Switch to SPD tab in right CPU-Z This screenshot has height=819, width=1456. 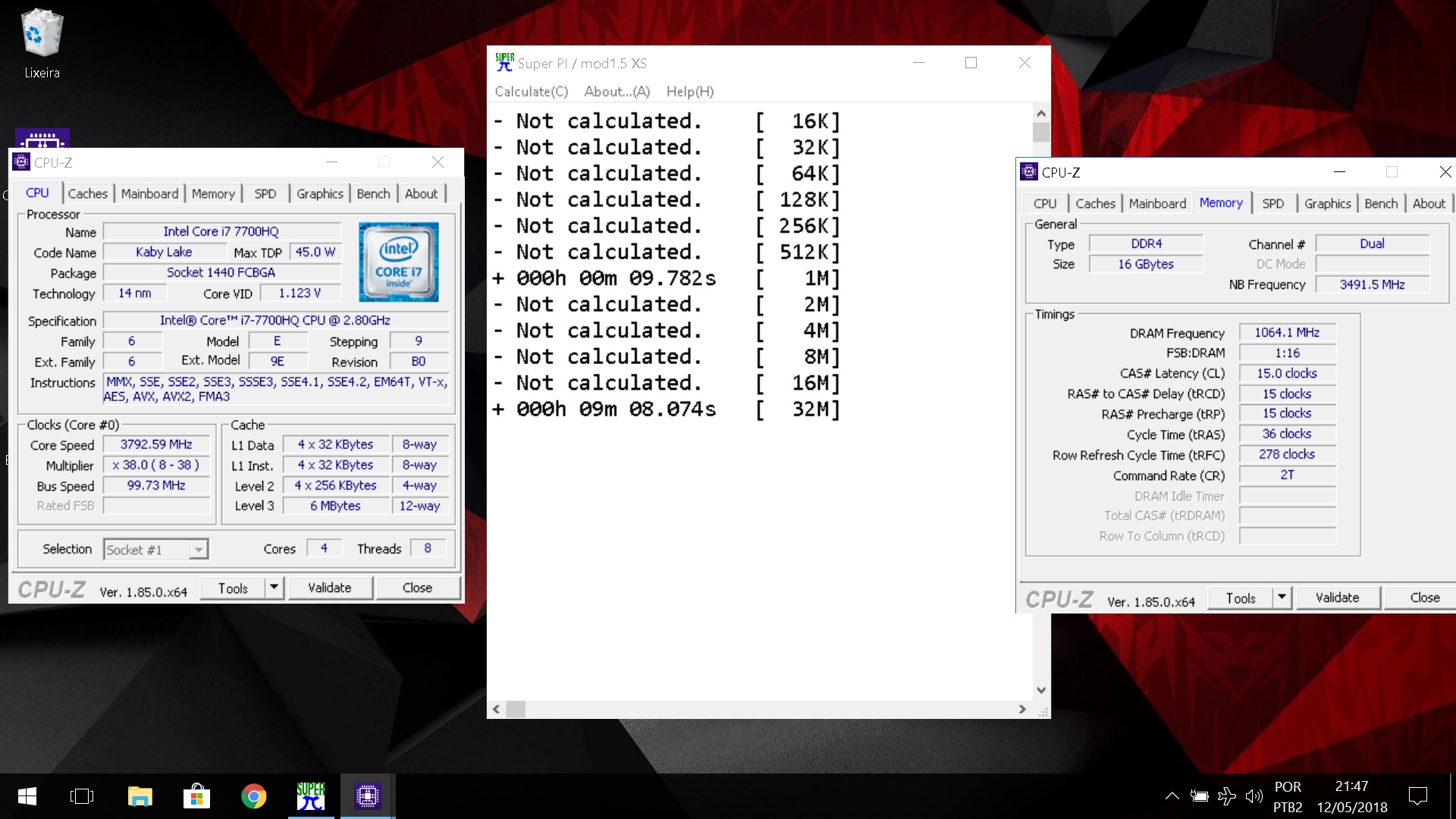[1273, 203]
